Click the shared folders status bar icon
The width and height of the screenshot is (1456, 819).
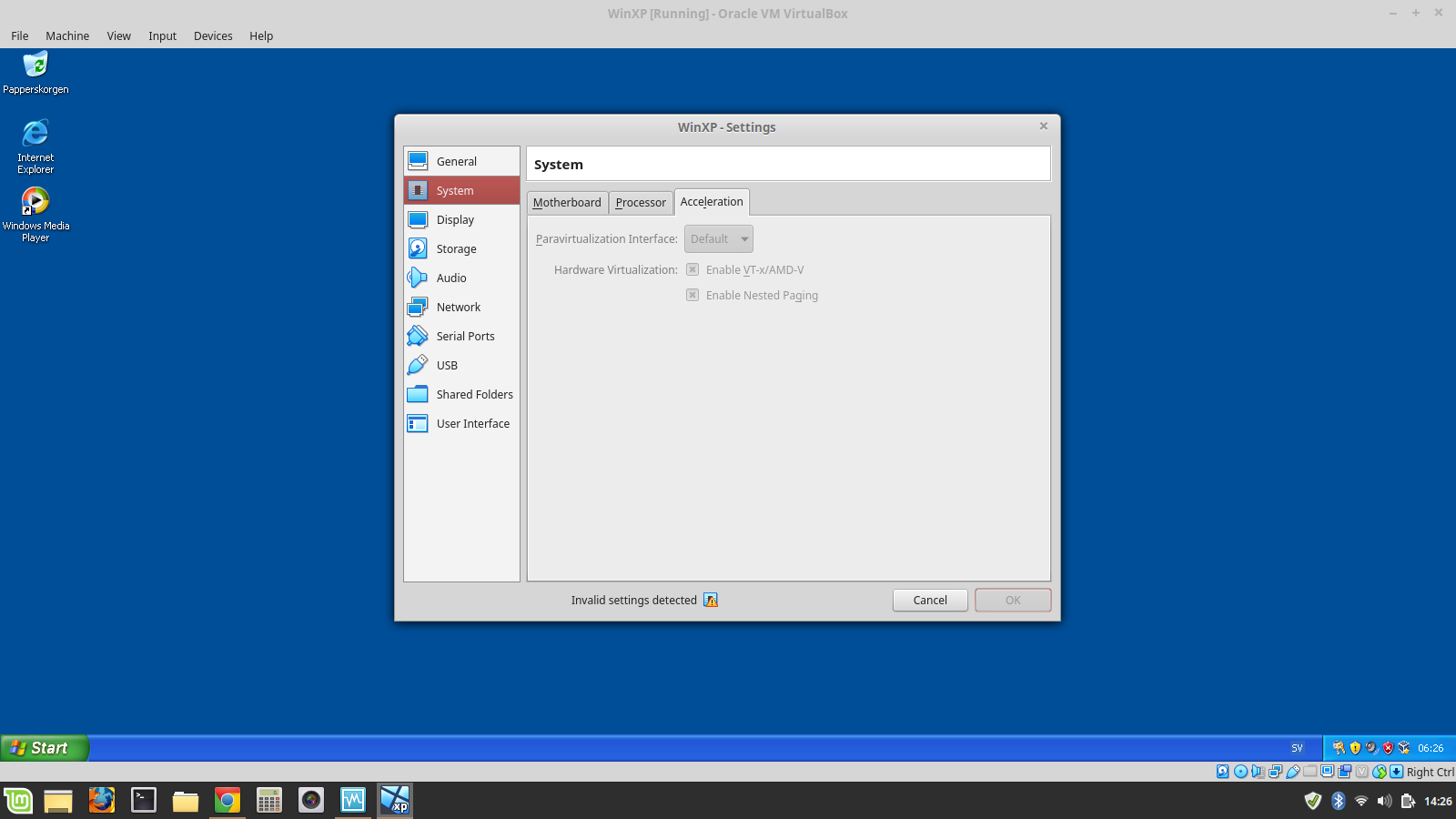[1309, 772]
